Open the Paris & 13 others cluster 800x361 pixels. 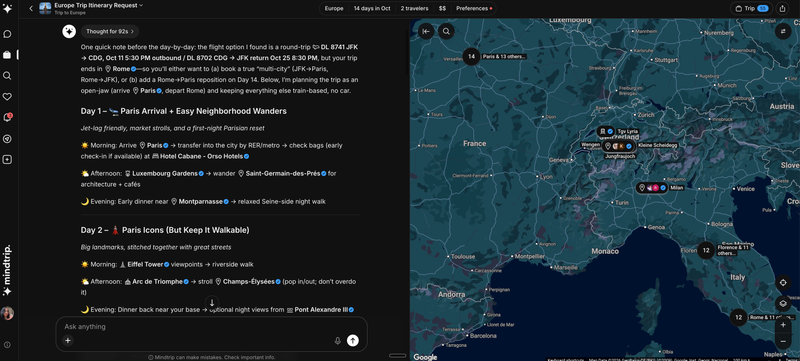click(472, 57)
